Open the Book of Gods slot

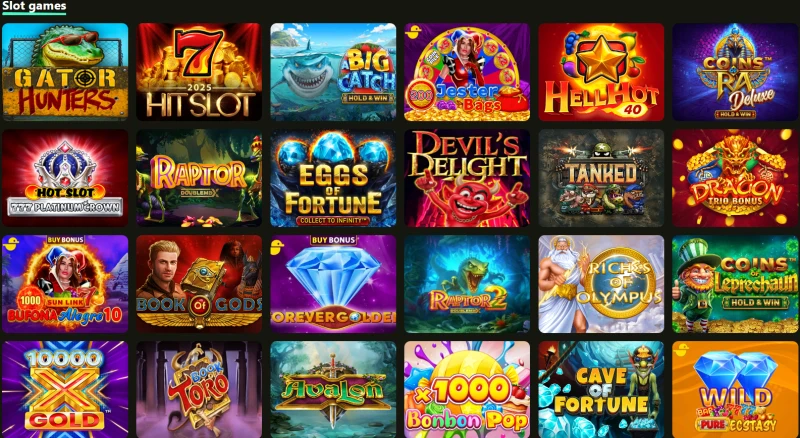point(199,284)
